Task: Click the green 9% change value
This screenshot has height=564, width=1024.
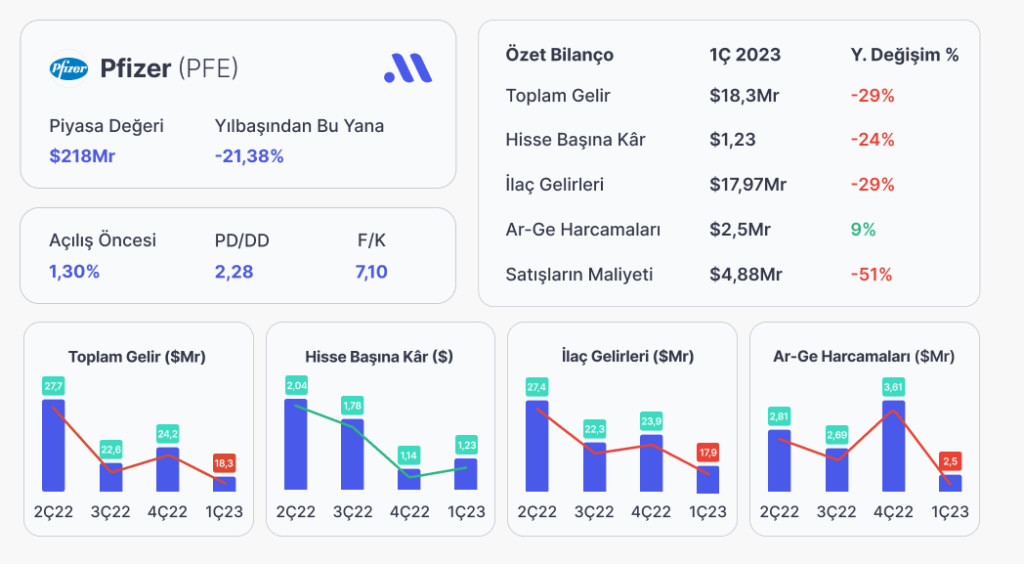Action: (863, 230)
